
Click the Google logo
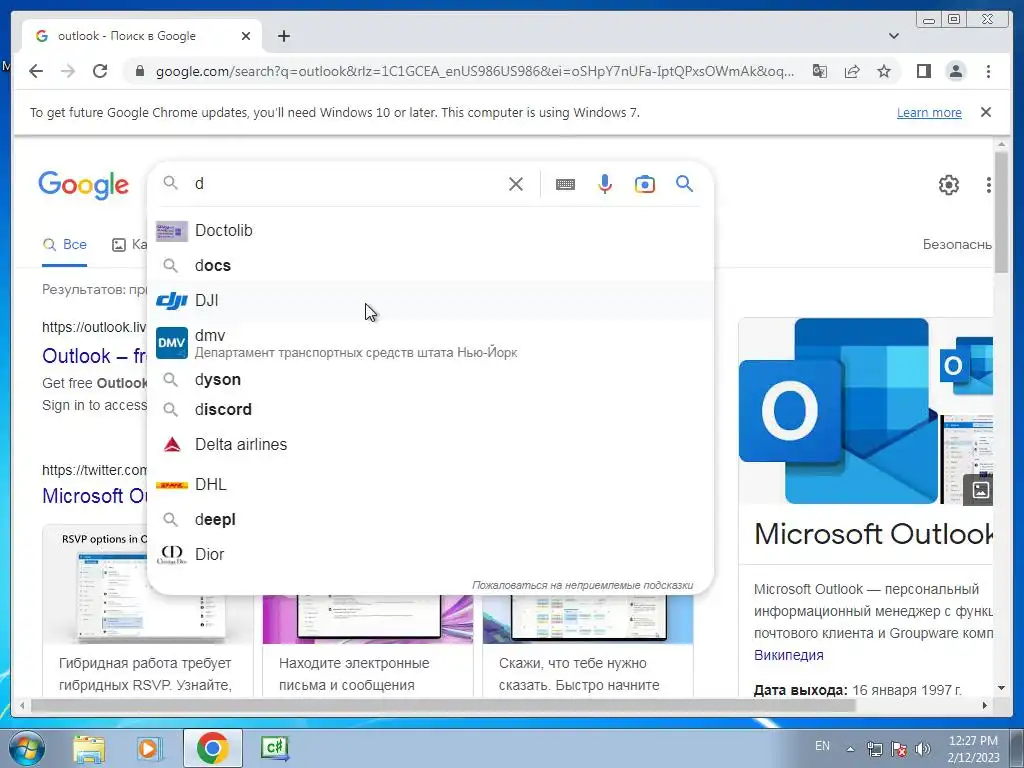(x=84, y=185)
